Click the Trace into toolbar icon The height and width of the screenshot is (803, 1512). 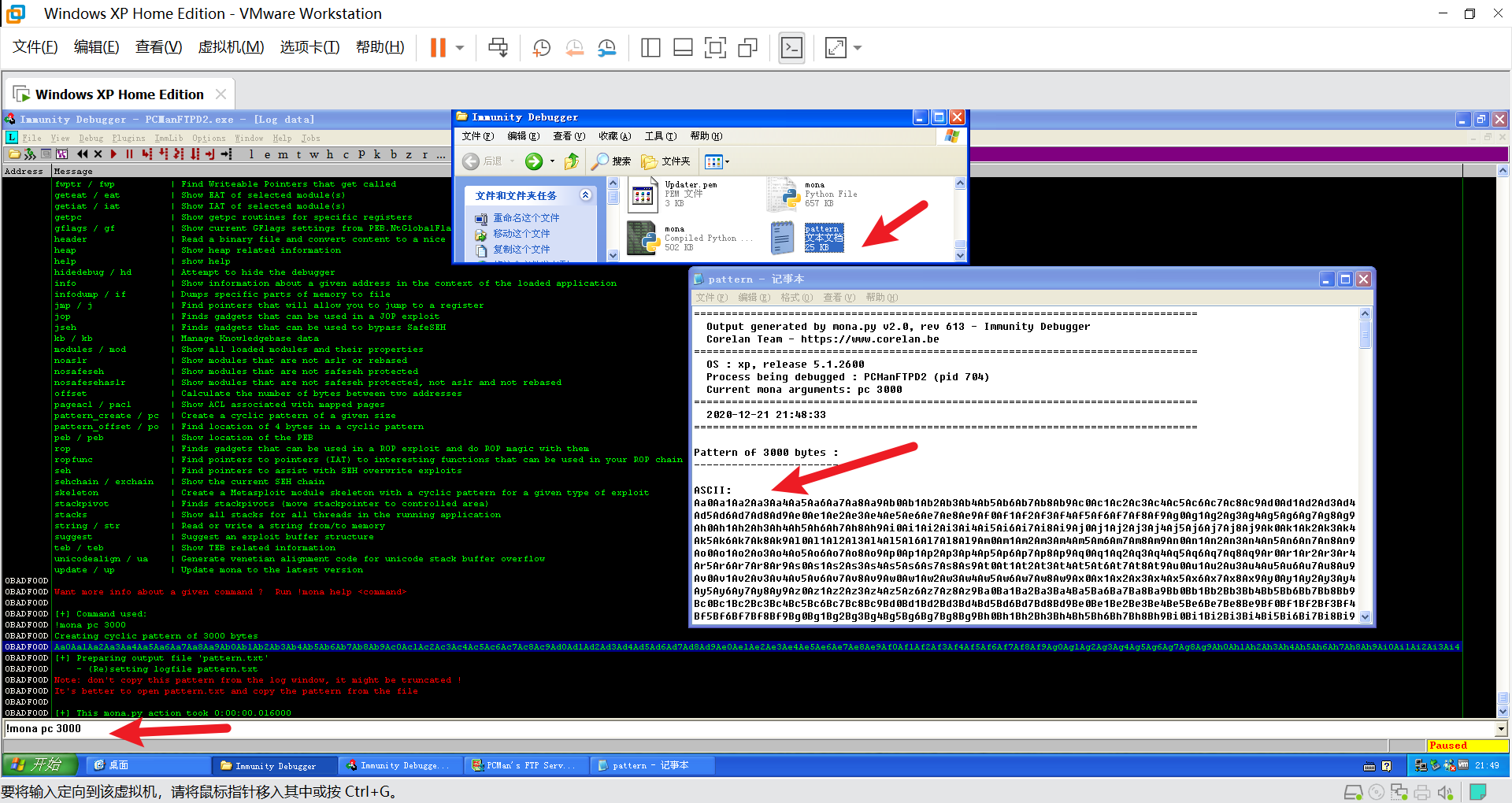(x=179, y=154)
